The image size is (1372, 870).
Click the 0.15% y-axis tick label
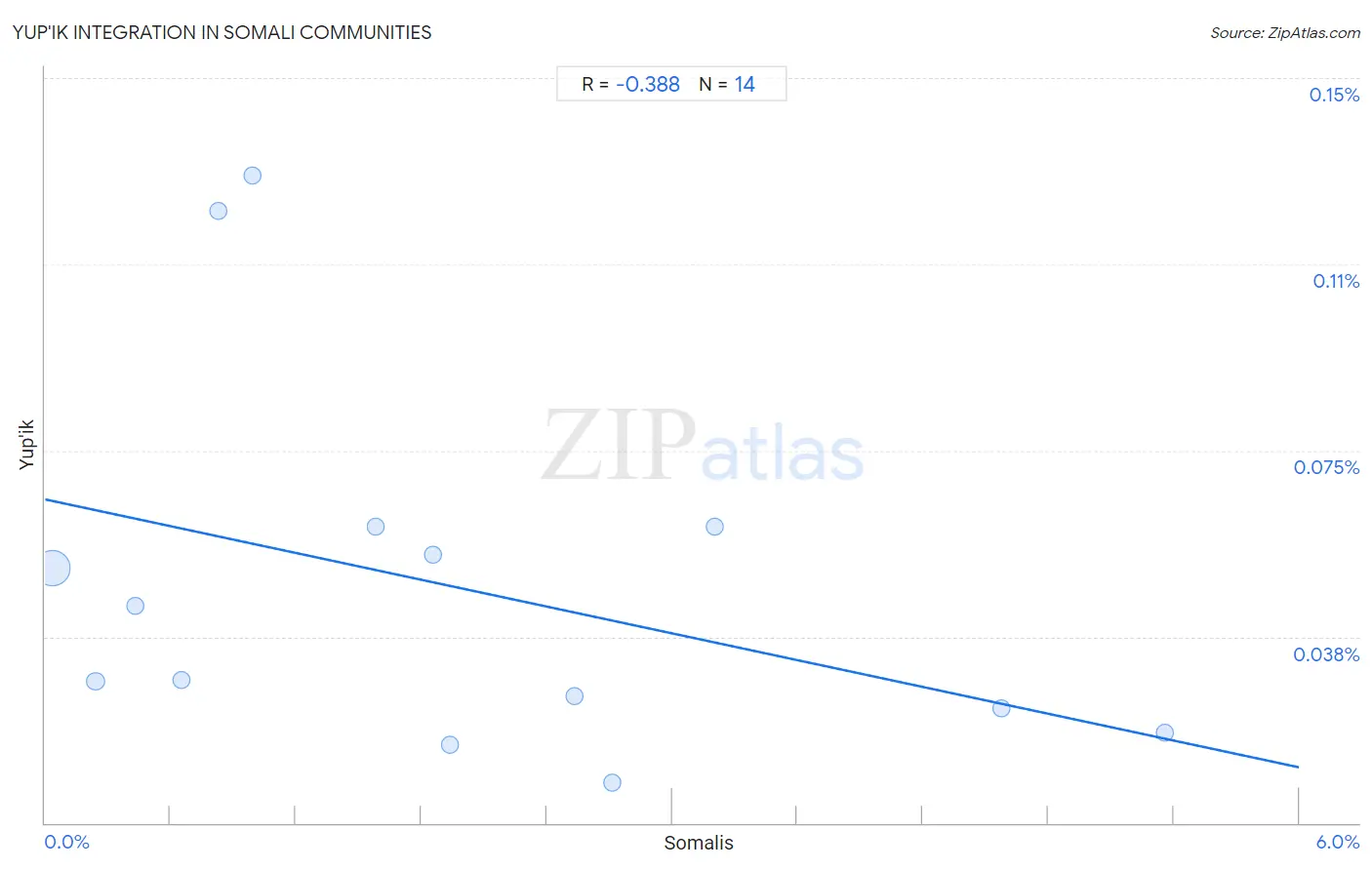1334,95
